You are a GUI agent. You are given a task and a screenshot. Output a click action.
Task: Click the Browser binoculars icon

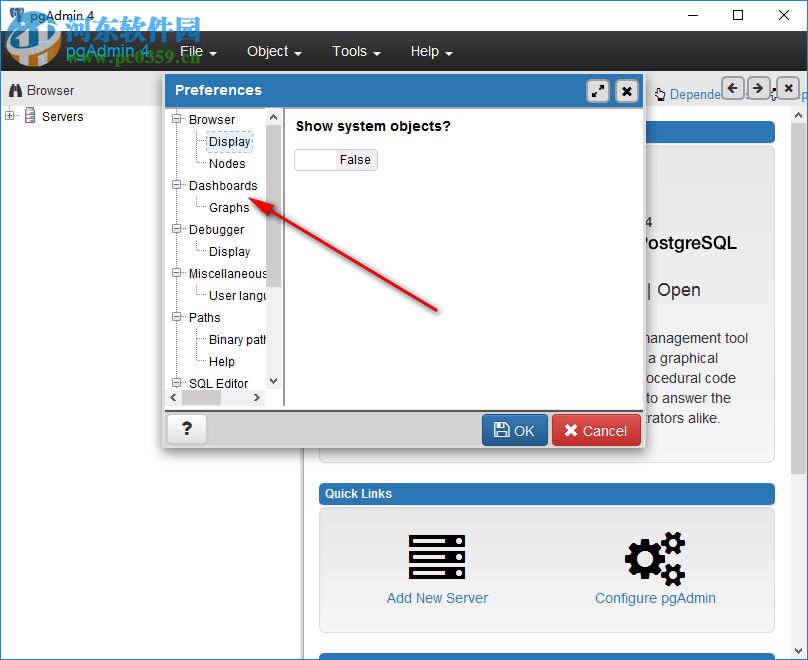point(15,91)
